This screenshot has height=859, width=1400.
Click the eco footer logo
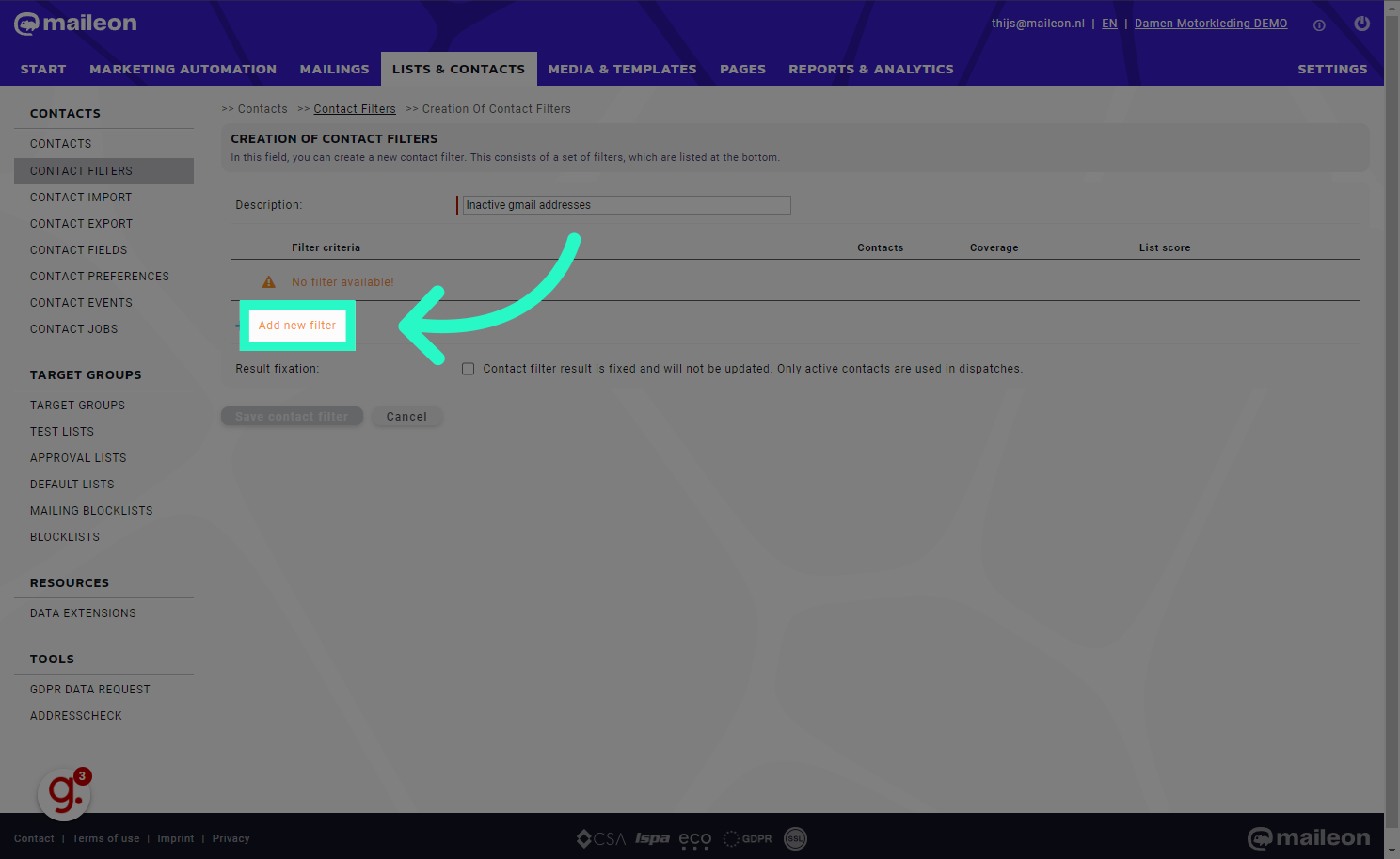tap(695, 839)
